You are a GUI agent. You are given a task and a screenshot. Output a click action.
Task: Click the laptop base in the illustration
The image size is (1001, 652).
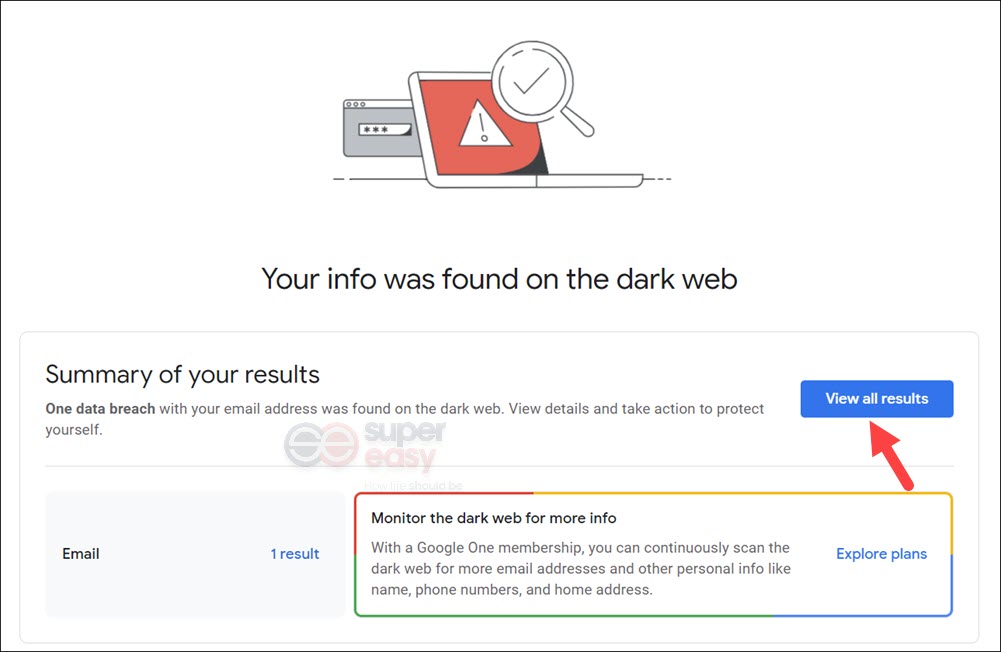click(x=535, y=181)
